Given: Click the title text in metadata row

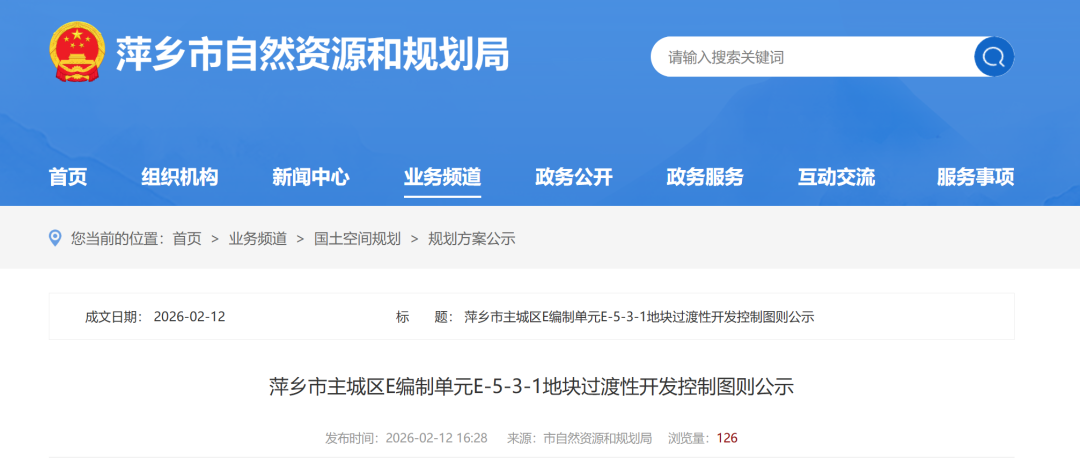Looking at the screenshot, I should [x=640, y=317].
